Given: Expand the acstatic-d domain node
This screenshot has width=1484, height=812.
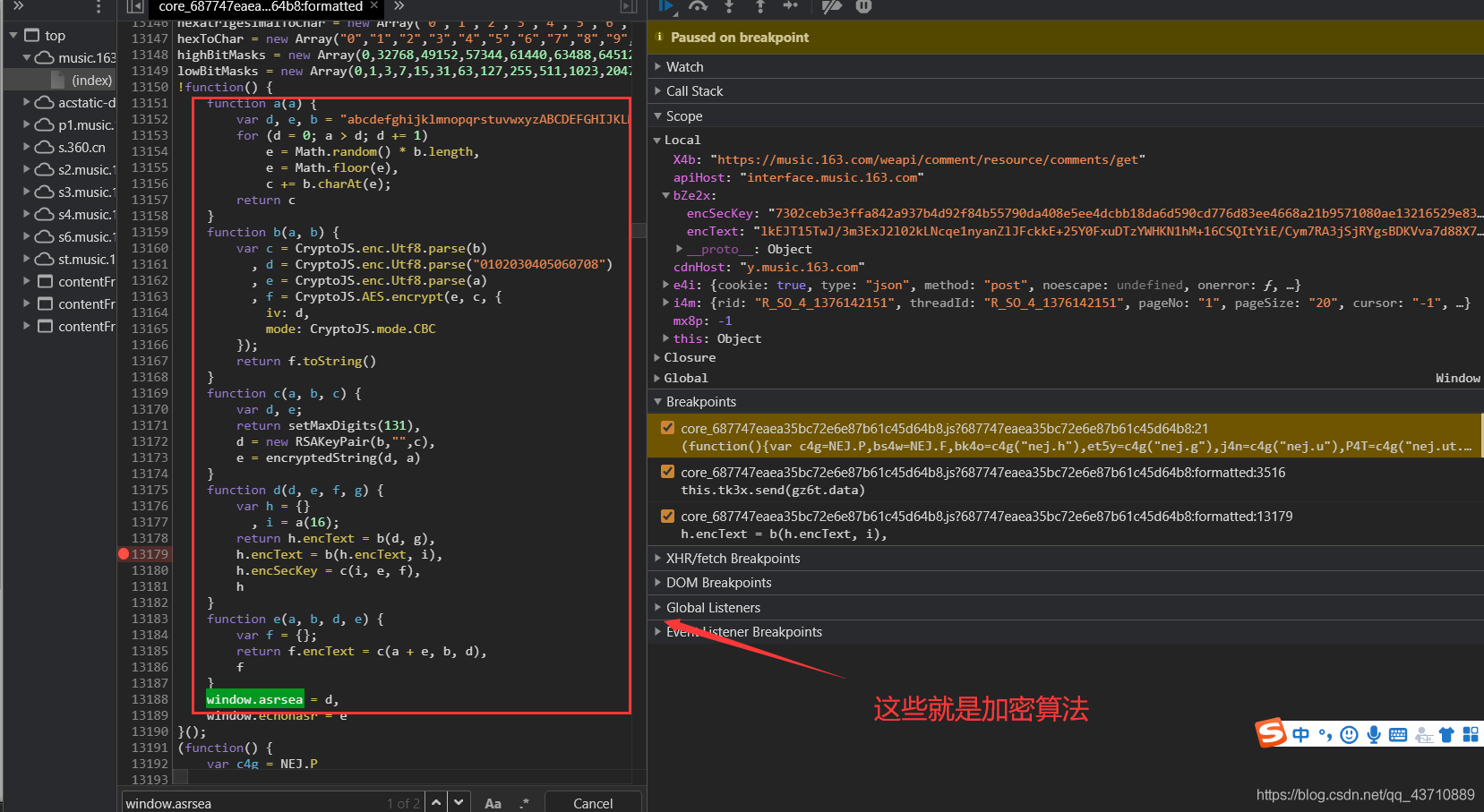Looking at the screenshot, I should tap(27, 102).
